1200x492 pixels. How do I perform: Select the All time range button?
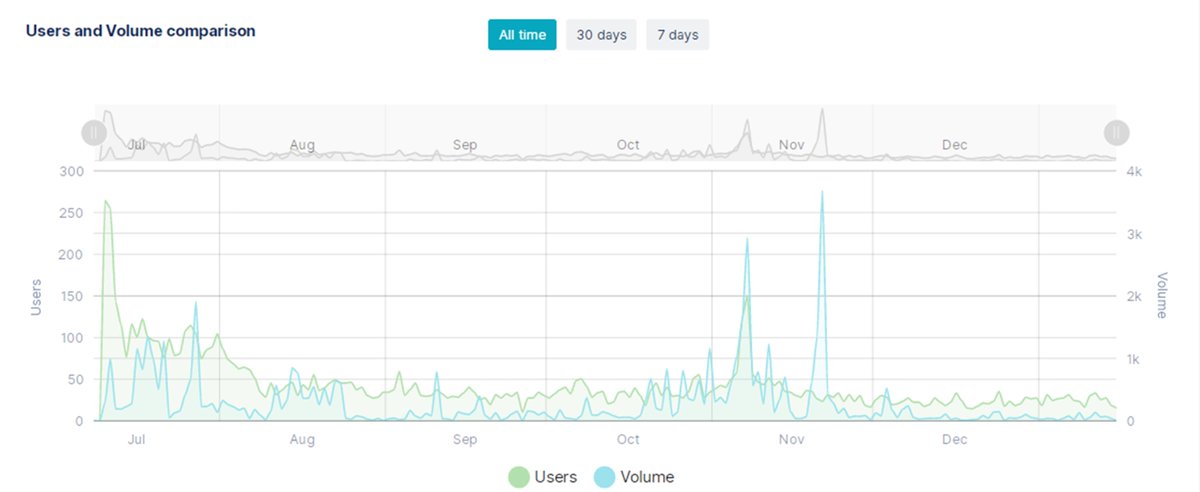click(x=522, y=35)
